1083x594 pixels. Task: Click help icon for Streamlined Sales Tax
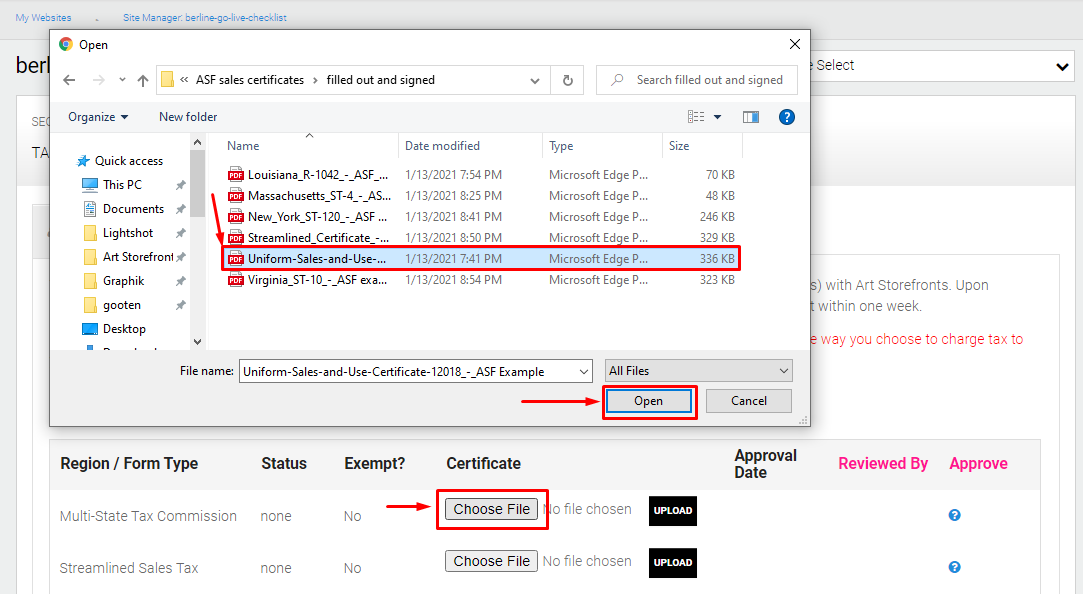tap(955, 567)
